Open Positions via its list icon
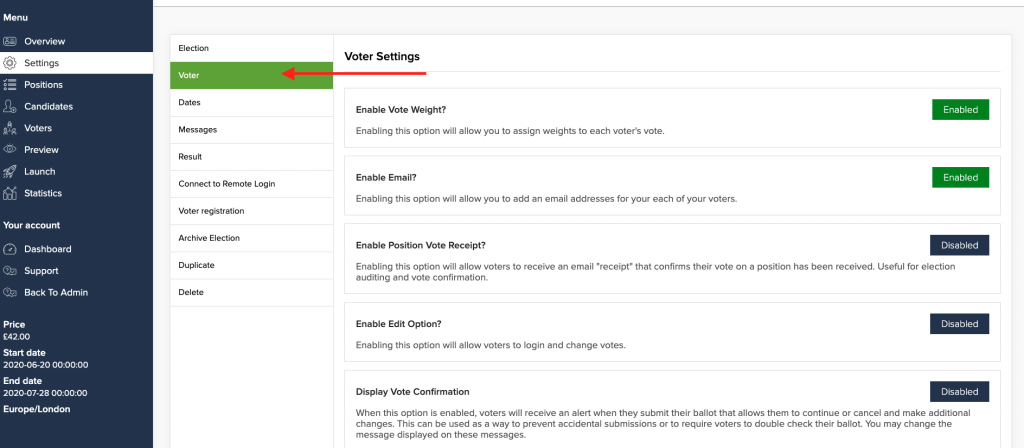This screenshot has width=1024, height=448. (10, 85)
